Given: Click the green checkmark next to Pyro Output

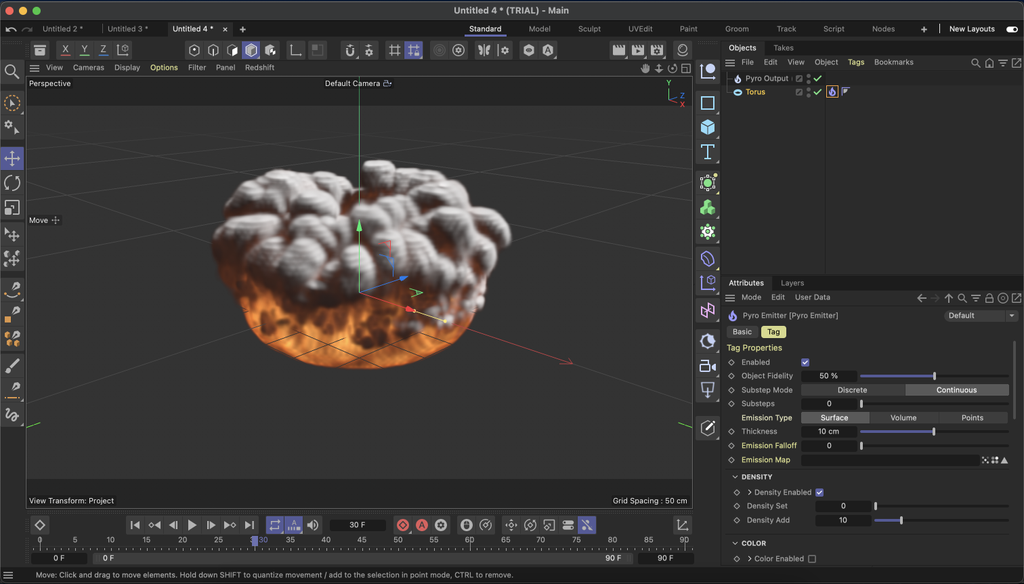Looking at the screenshot, I should 817,78.
